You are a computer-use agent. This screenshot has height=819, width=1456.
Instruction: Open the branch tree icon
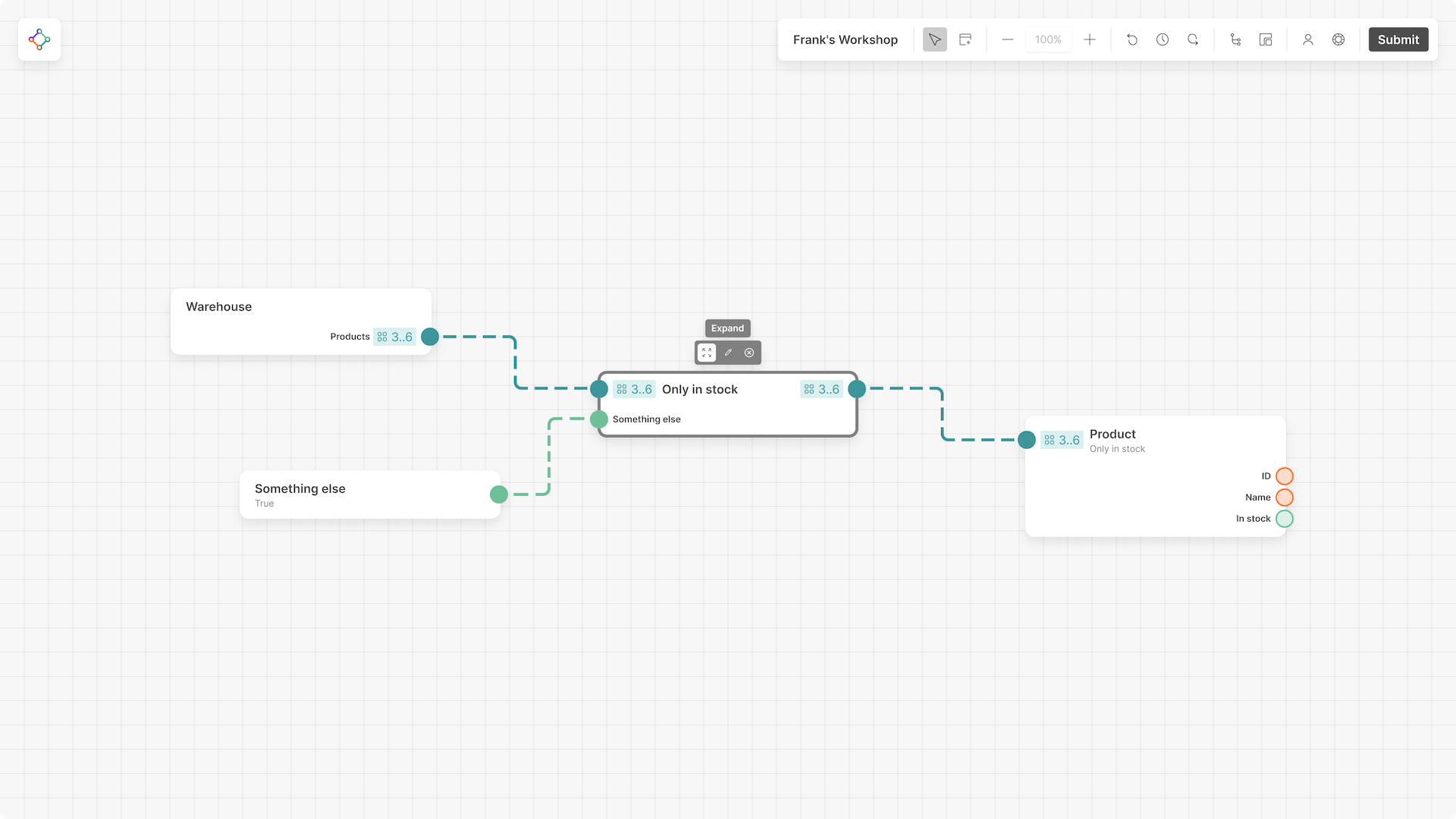(1235, 39)
